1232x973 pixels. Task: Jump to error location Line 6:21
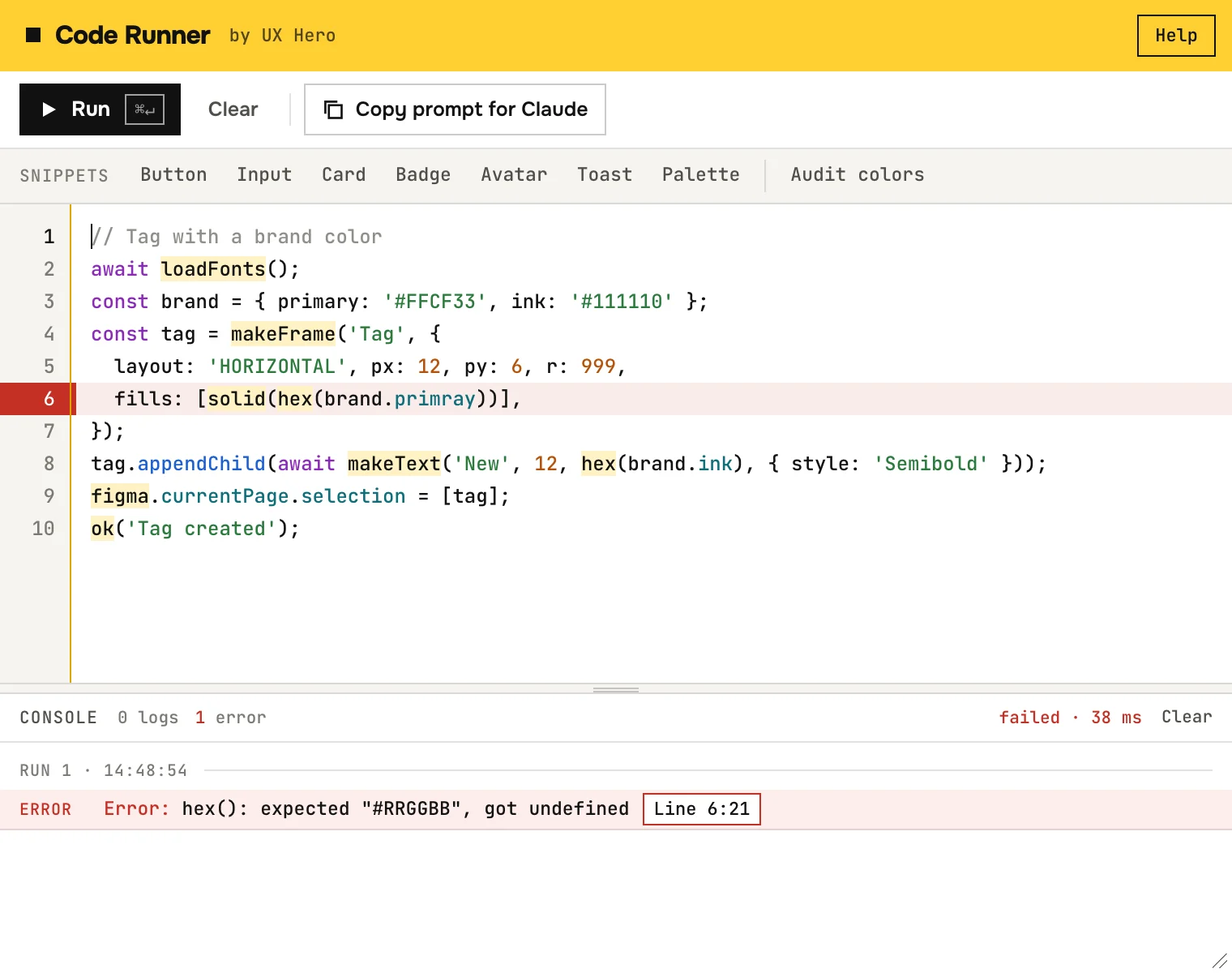[702, 809]
